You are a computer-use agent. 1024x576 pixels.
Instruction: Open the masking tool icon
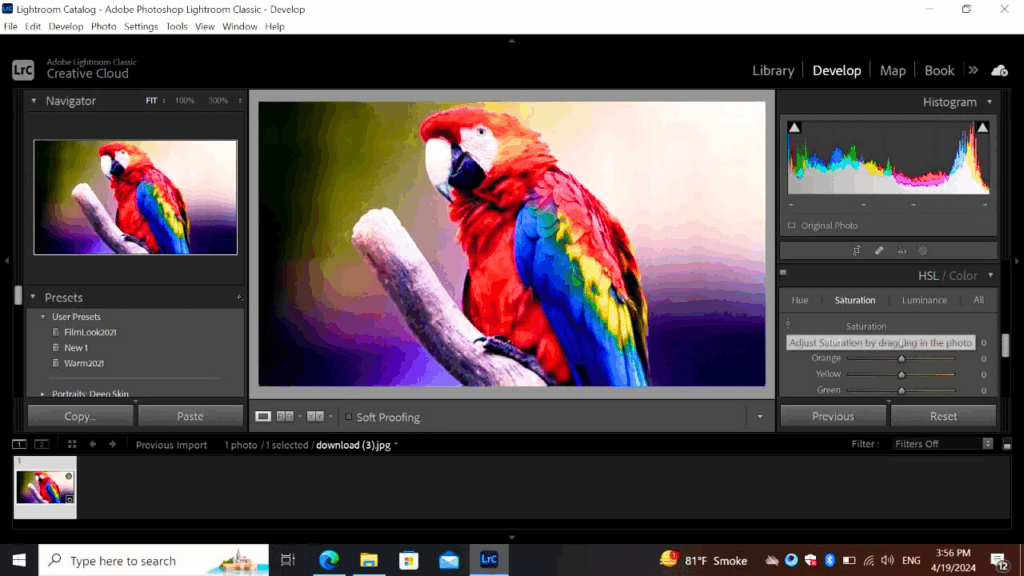click(x=923, y=251)
